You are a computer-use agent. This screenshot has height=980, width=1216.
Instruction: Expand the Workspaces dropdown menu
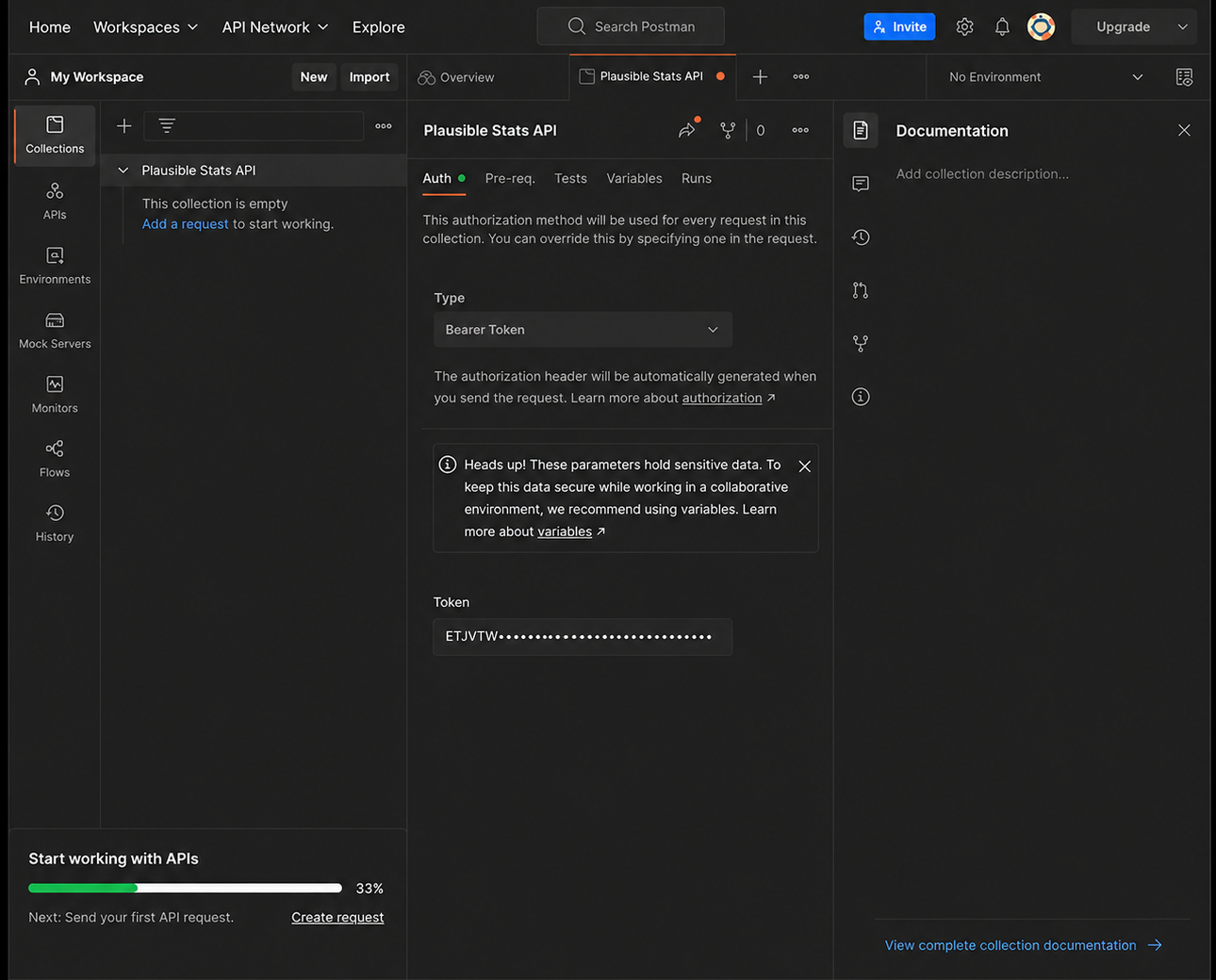click(x=145, y=27)
